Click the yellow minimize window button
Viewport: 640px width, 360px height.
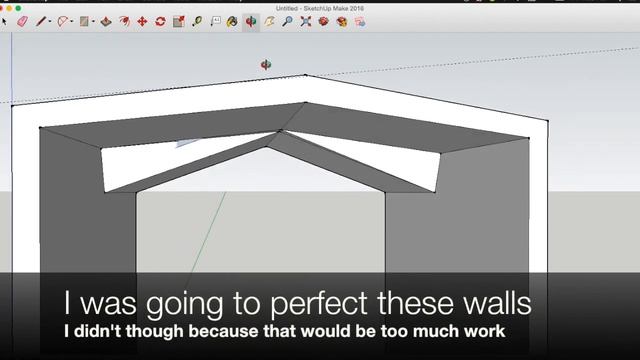9,8
